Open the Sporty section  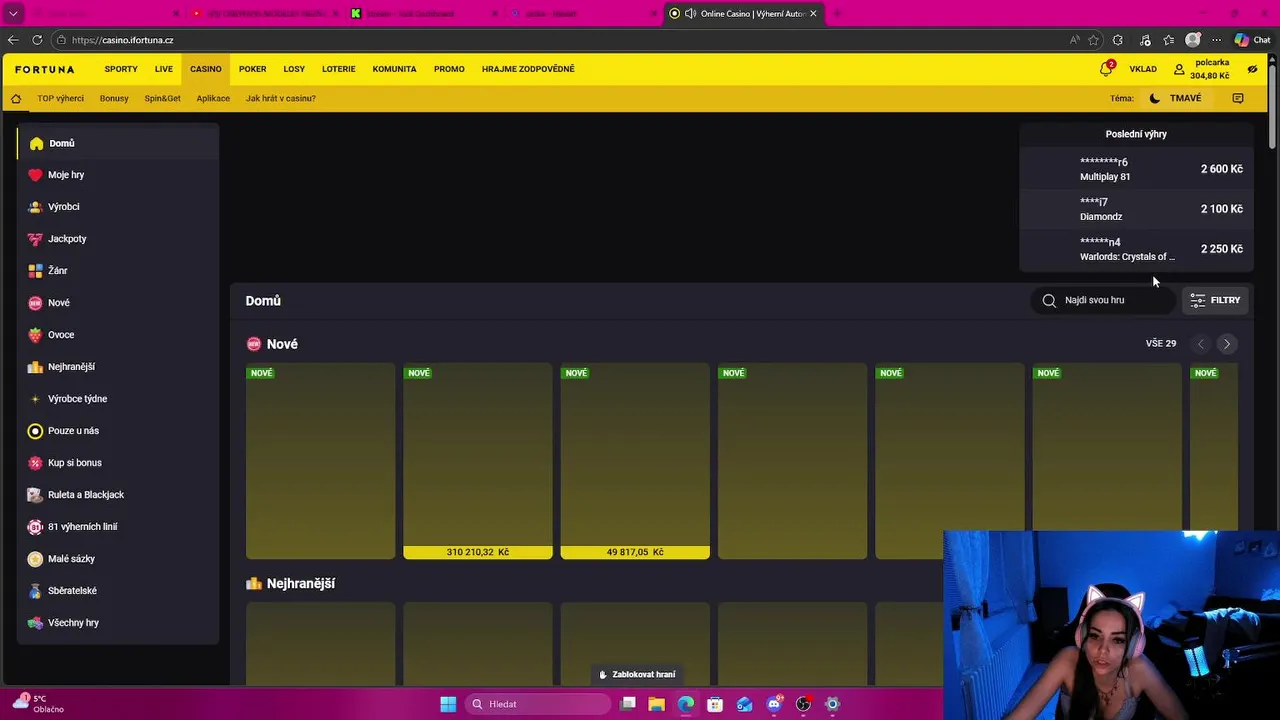coord(121,69)
